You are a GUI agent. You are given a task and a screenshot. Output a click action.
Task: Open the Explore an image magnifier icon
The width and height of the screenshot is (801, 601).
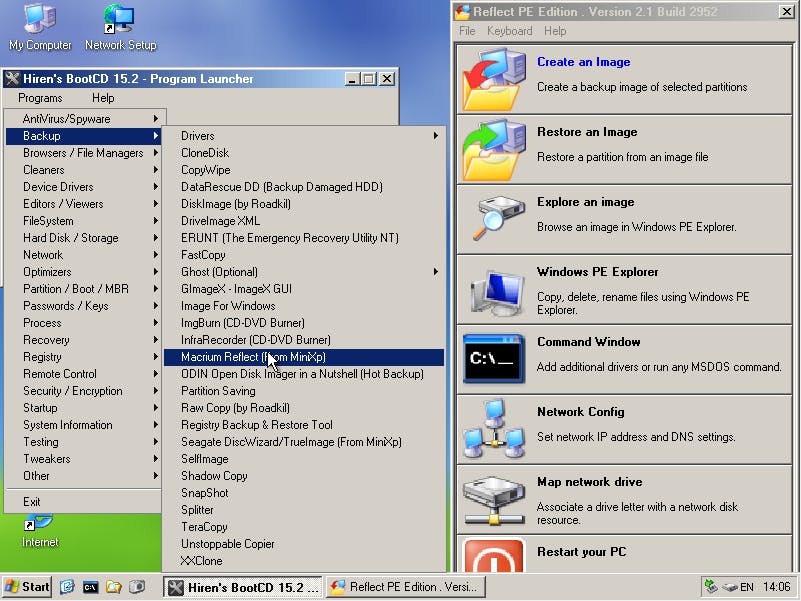coord(499,219)
